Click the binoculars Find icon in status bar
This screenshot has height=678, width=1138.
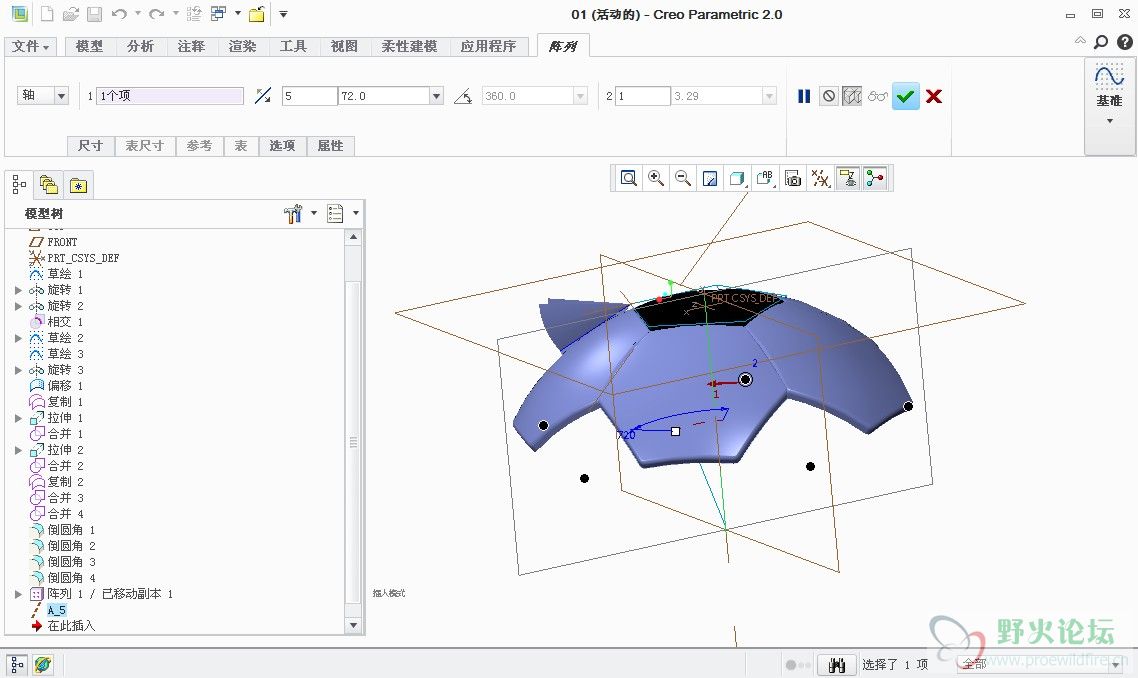(837, 664)
